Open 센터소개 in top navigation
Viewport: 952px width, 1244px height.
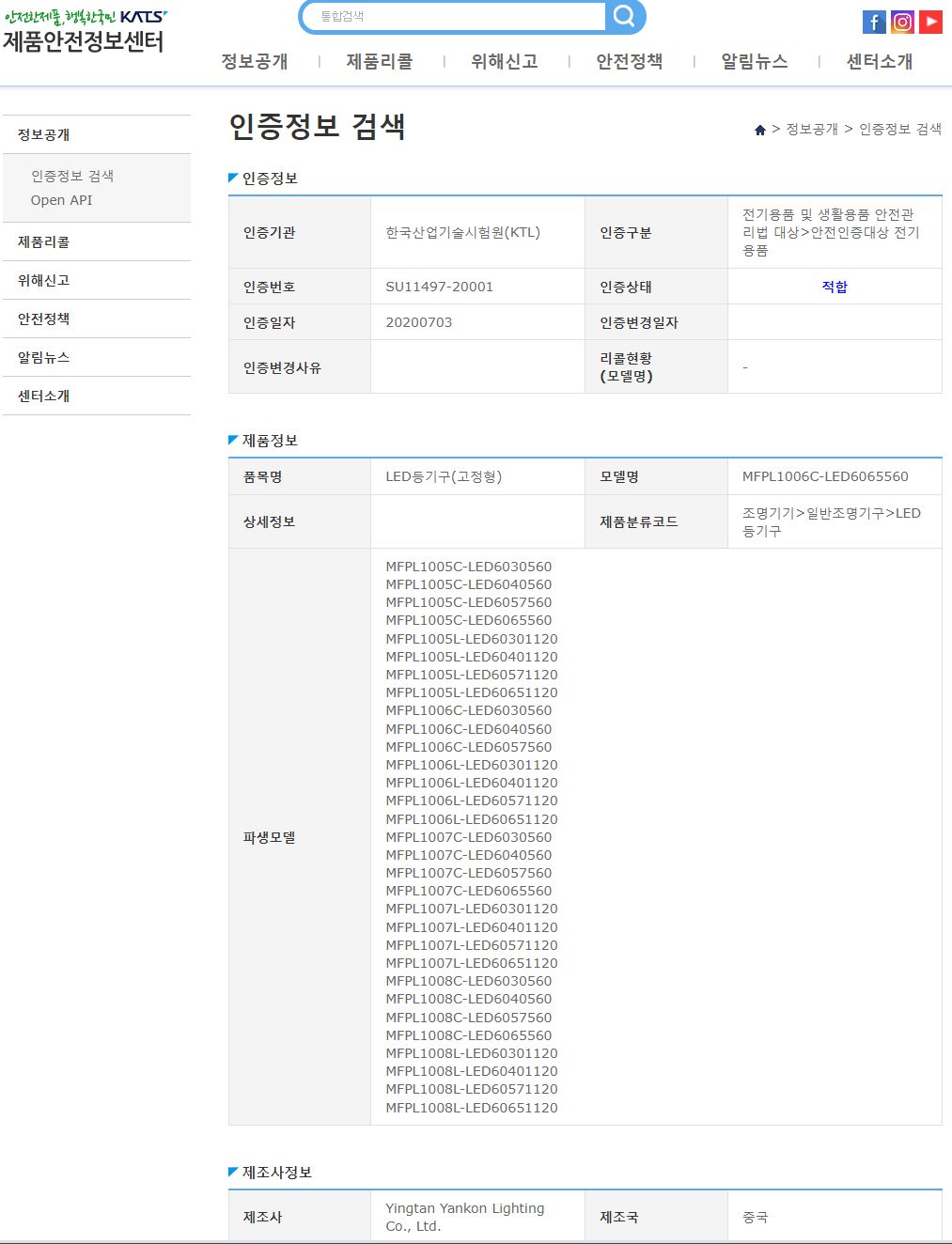(880, 61)
